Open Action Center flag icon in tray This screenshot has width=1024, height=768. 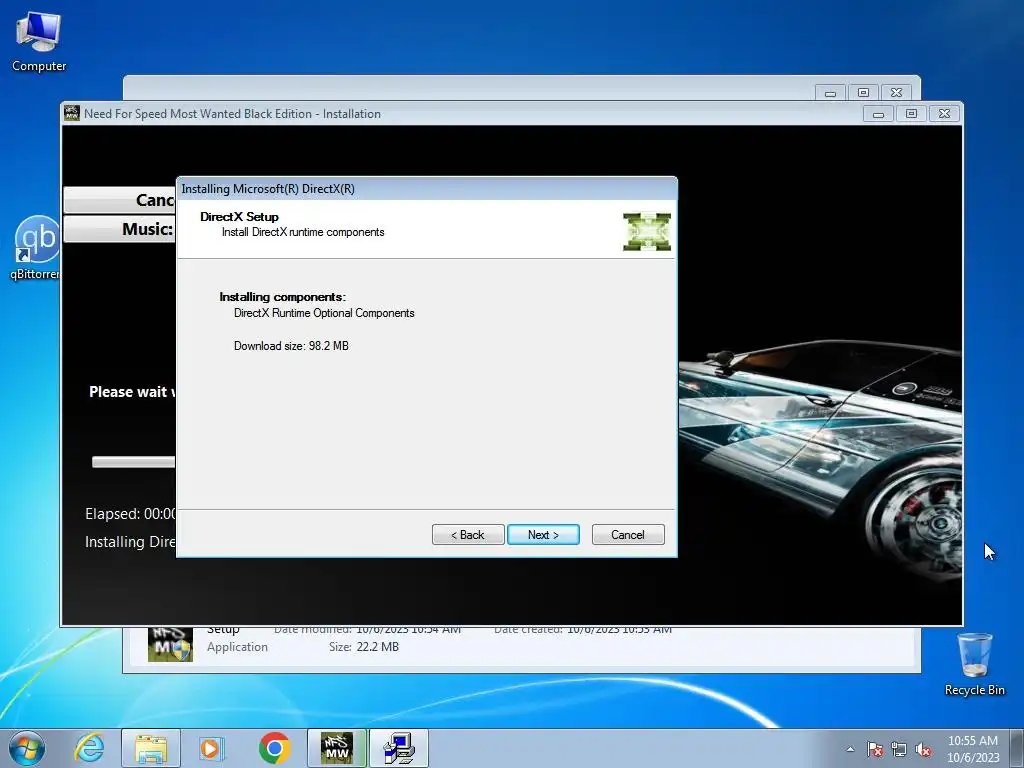pos(875,750)
